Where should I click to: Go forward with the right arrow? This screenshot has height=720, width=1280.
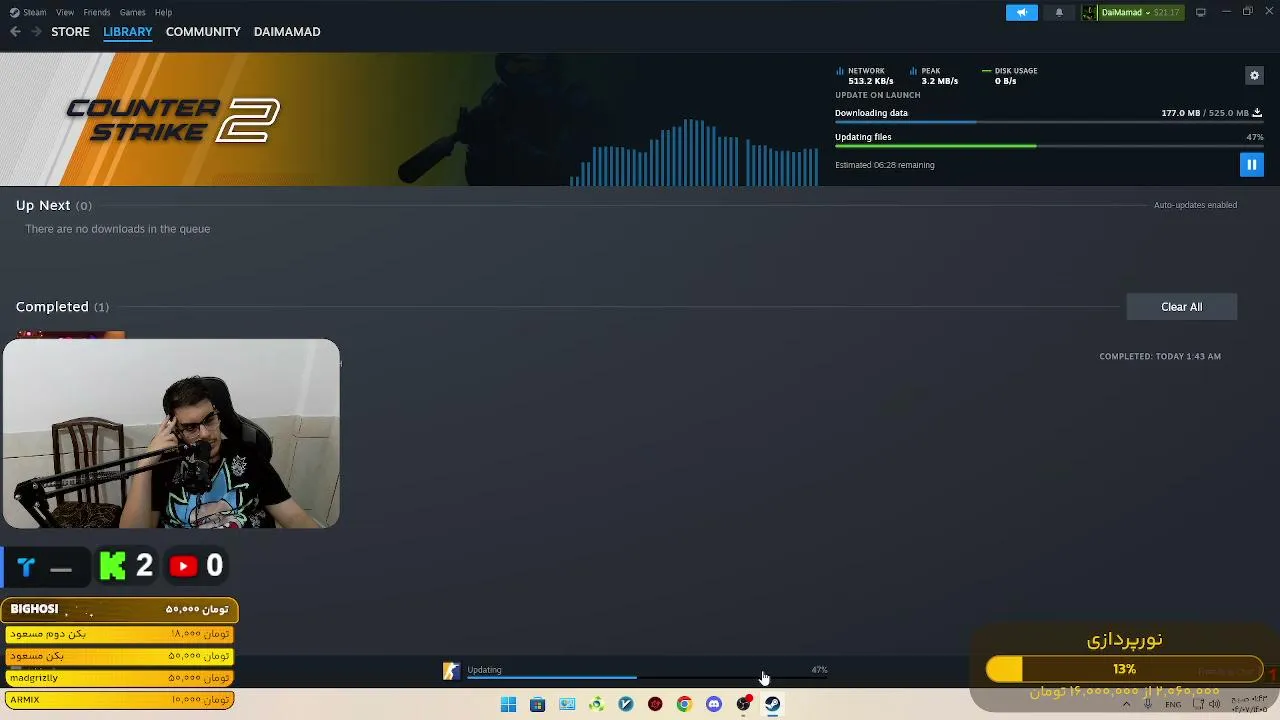[36, 32]
